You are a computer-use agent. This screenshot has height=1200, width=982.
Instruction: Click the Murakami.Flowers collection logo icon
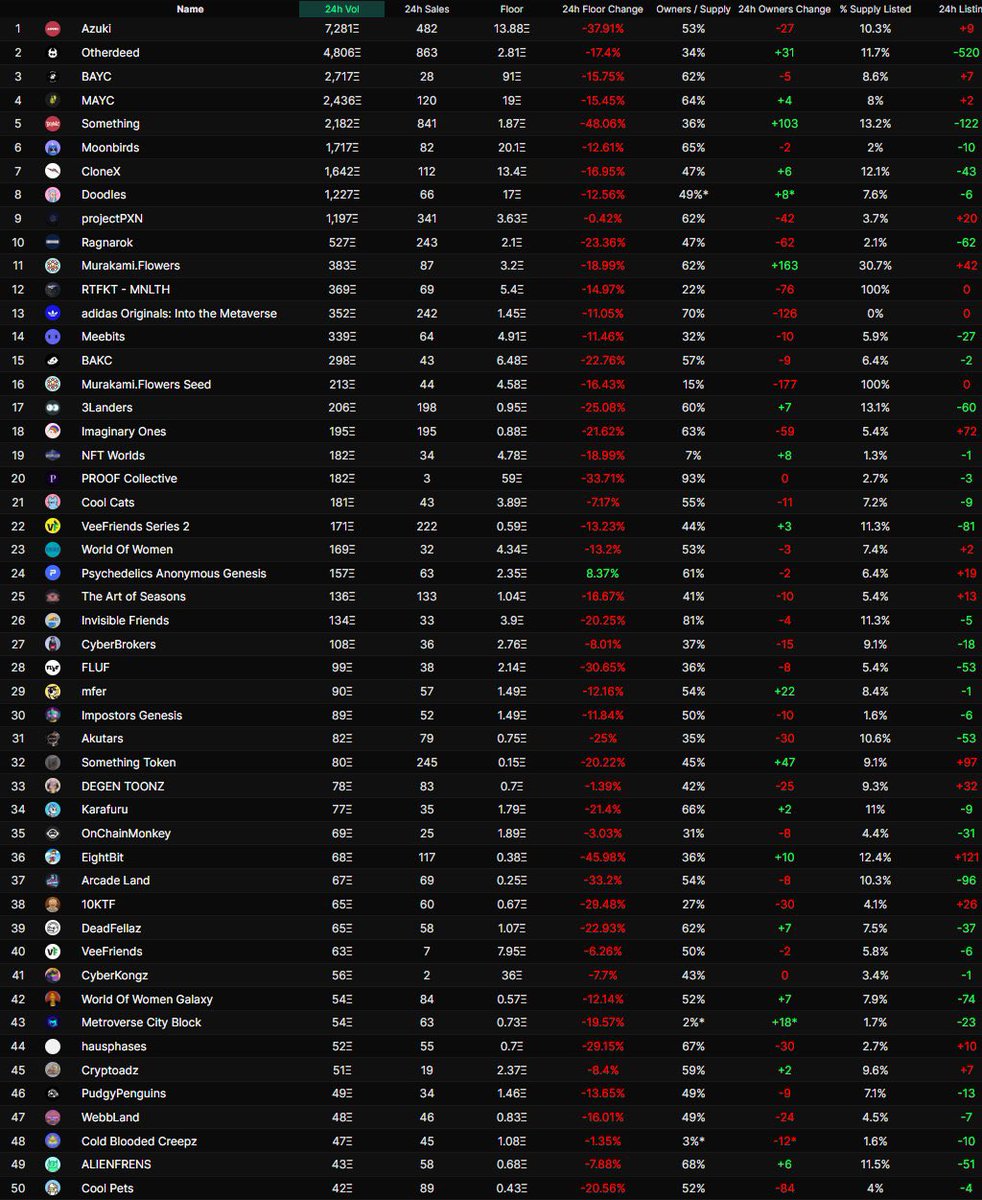[53, 266]
